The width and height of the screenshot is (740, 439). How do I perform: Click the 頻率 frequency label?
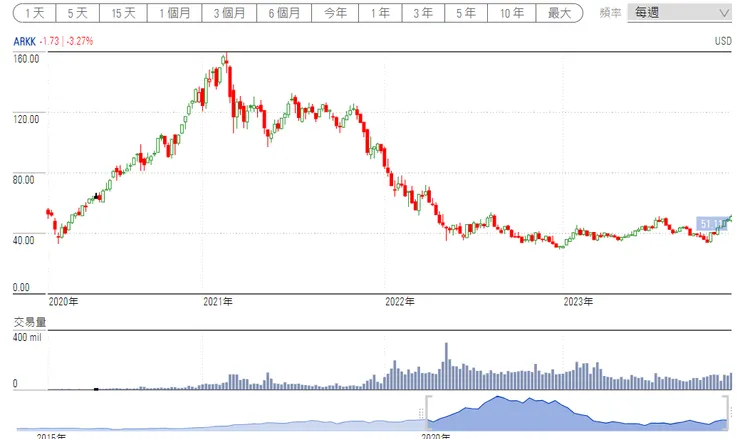pyautogui.click(x=610, y=13)
